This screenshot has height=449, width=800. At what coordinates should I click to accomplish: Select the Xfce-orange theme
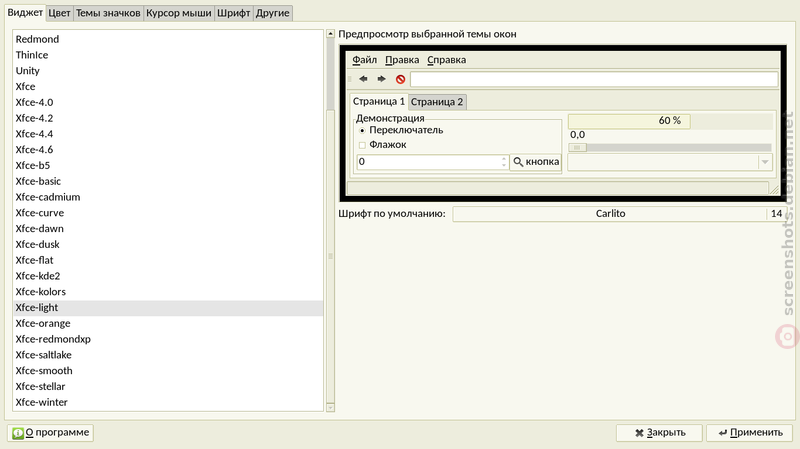click(168, 324)
